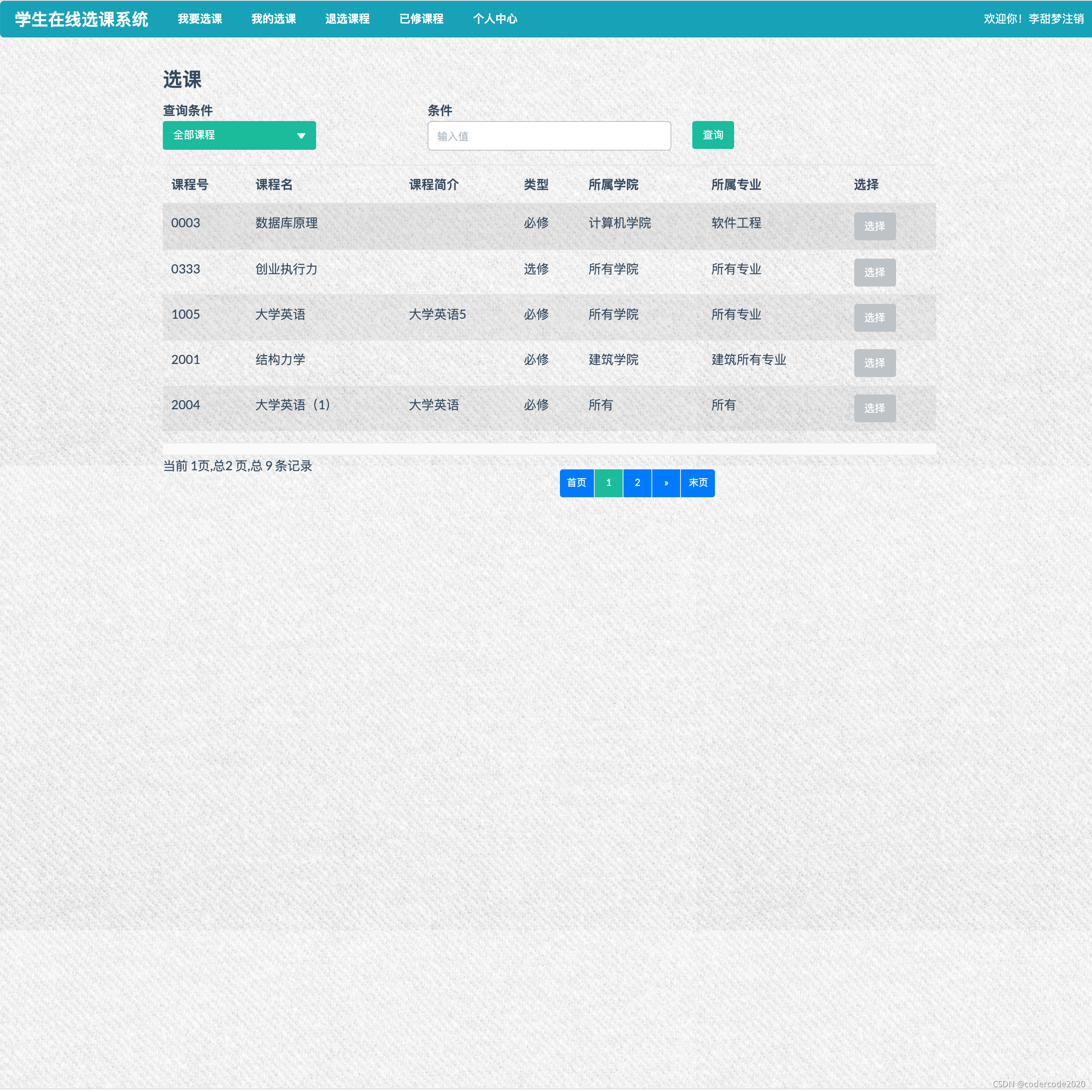1092x1092 pixels.
Task: Click the 课程简介 column header
Action: point(434,184)
